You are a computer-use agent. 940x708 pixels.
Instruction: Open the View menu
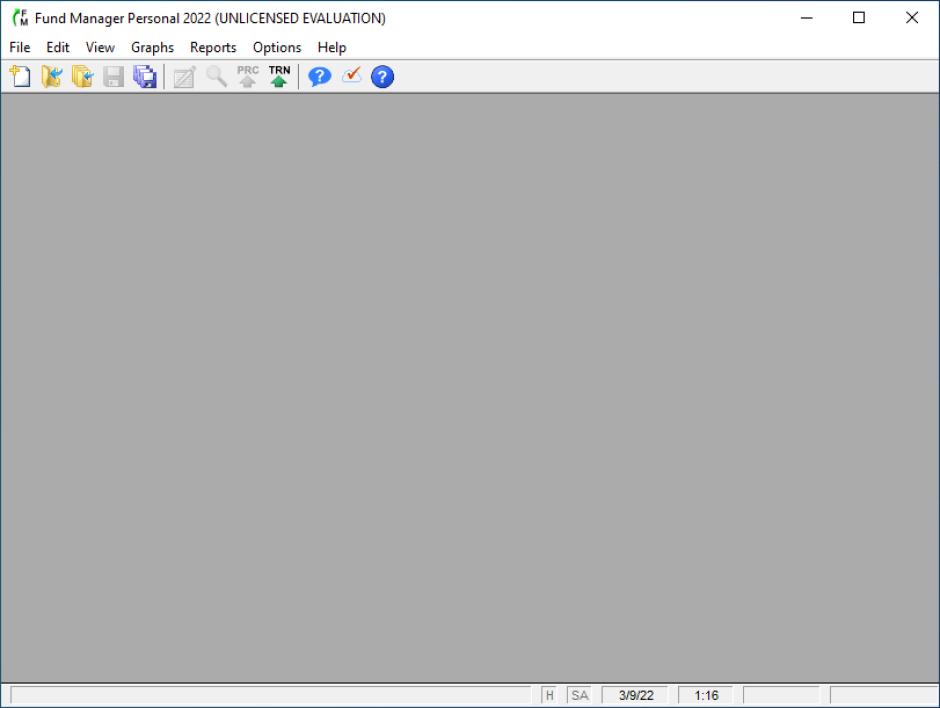coord(100,47)
